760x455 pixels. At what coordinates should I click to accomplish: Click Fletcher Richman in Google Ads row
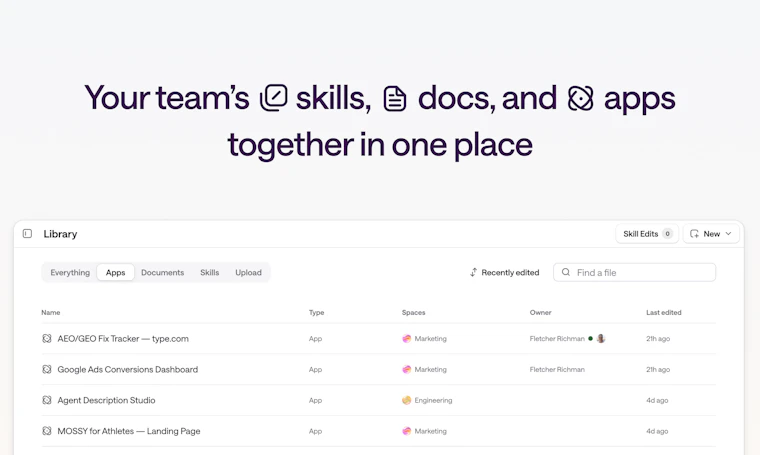click(557, 369)
